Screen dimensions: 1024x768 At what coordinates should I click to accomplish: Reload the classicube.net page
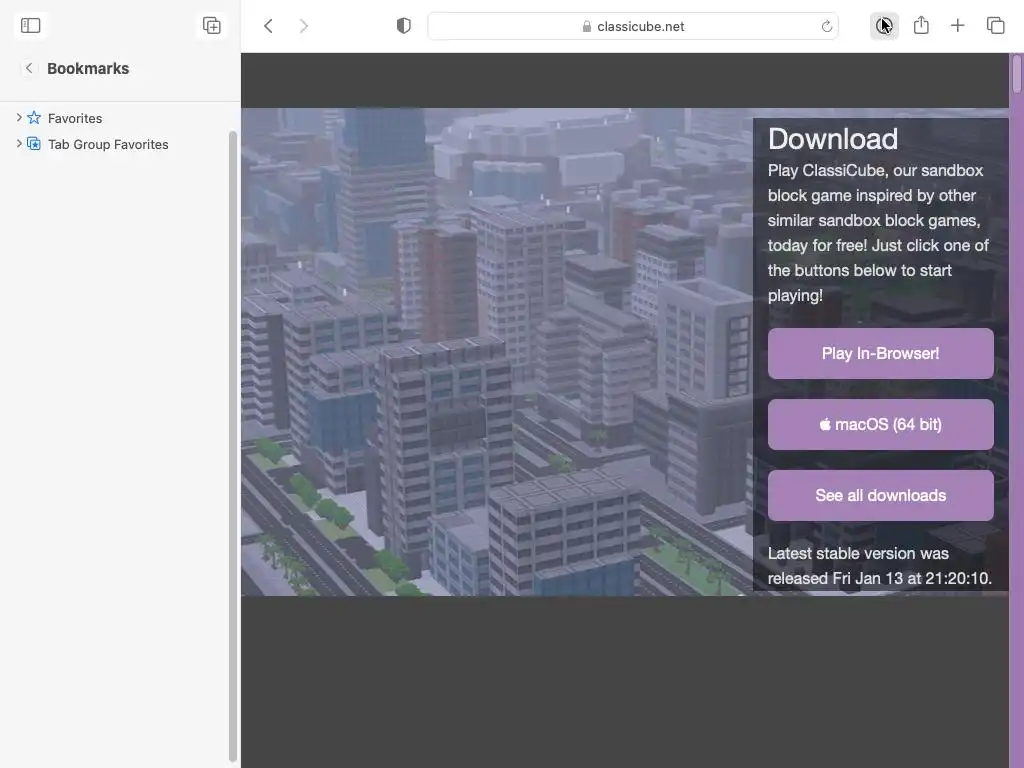[x=826, y=26]
